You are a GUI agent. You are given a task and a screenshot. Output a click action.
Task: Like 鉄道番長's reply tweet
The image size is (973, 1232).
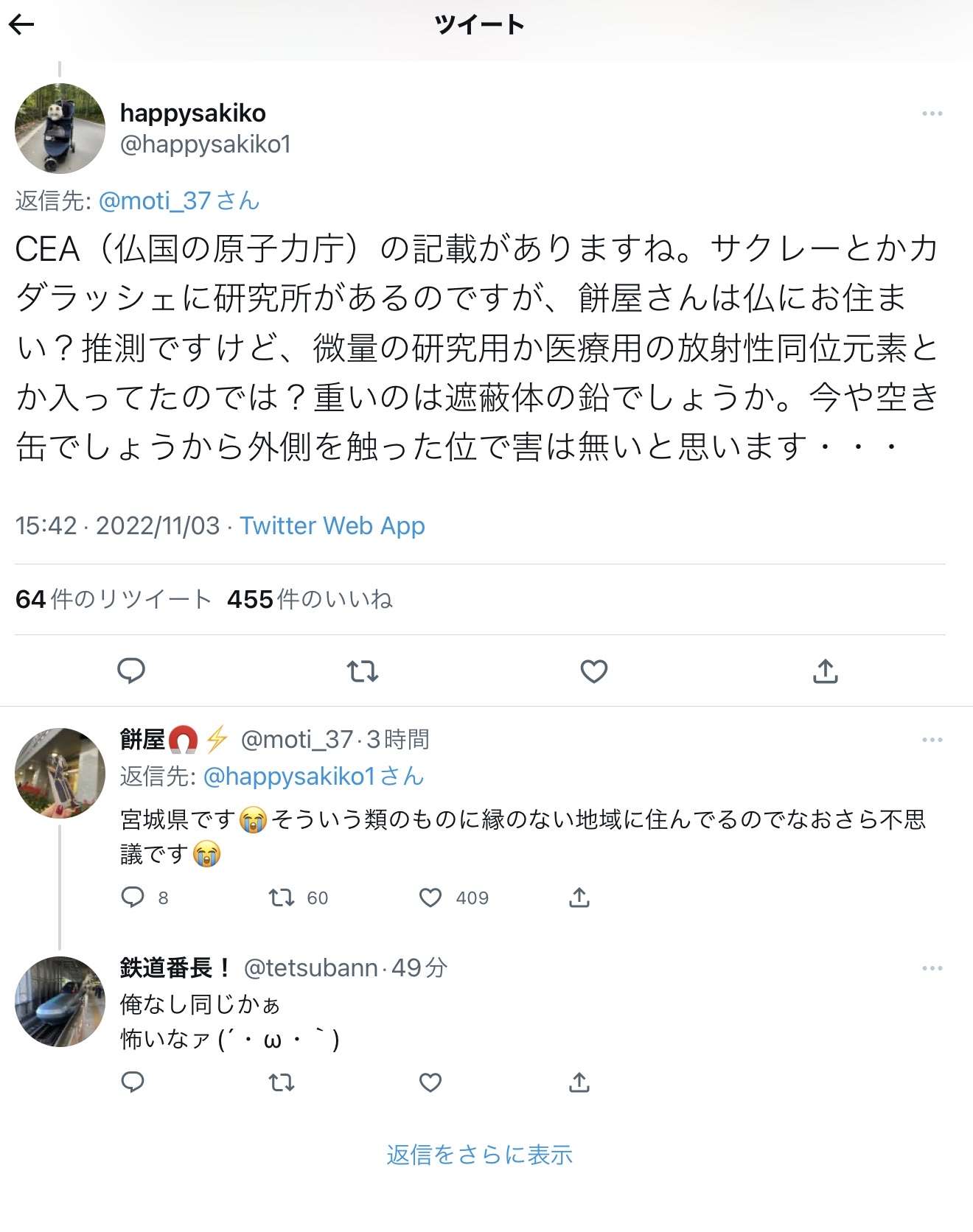(430, 1082)
